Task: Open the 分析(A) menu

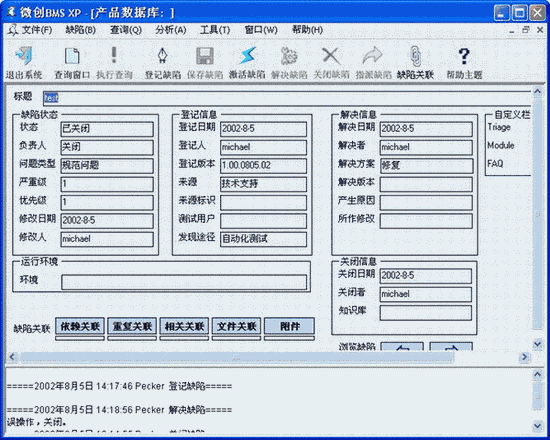Action: pos(170,30)
